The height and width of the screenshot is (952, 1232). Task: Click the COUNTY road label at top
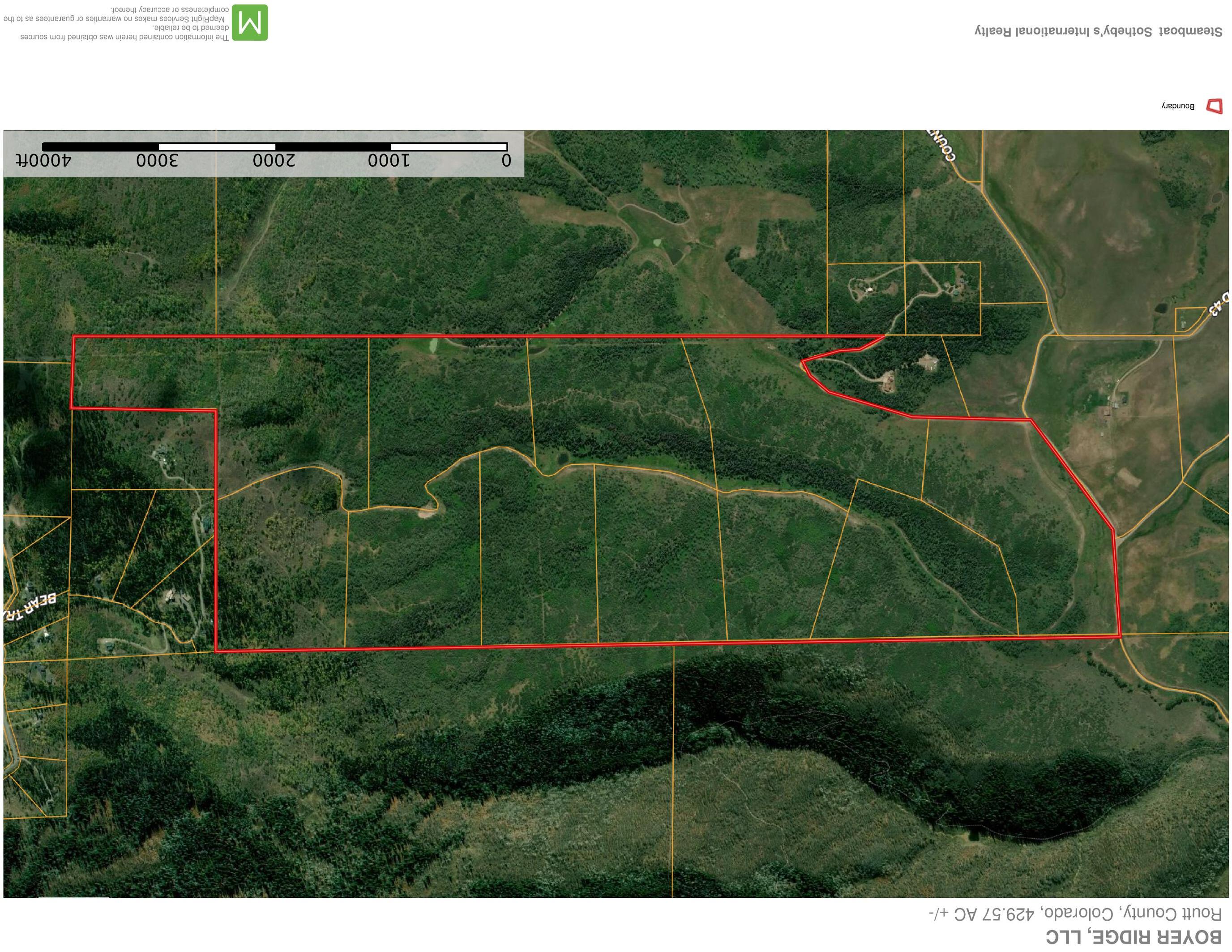click(x=941, y=146)
